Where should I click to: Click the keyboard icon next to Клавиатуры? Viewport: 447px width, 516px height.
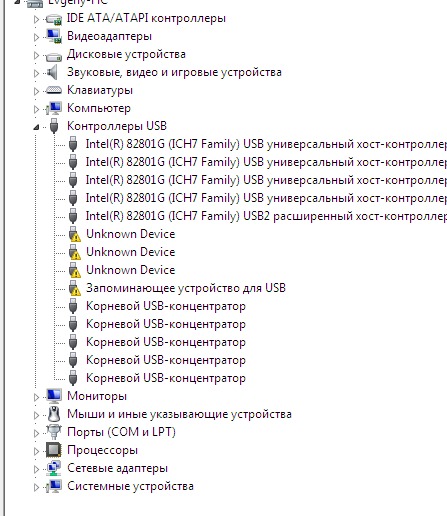53,90
